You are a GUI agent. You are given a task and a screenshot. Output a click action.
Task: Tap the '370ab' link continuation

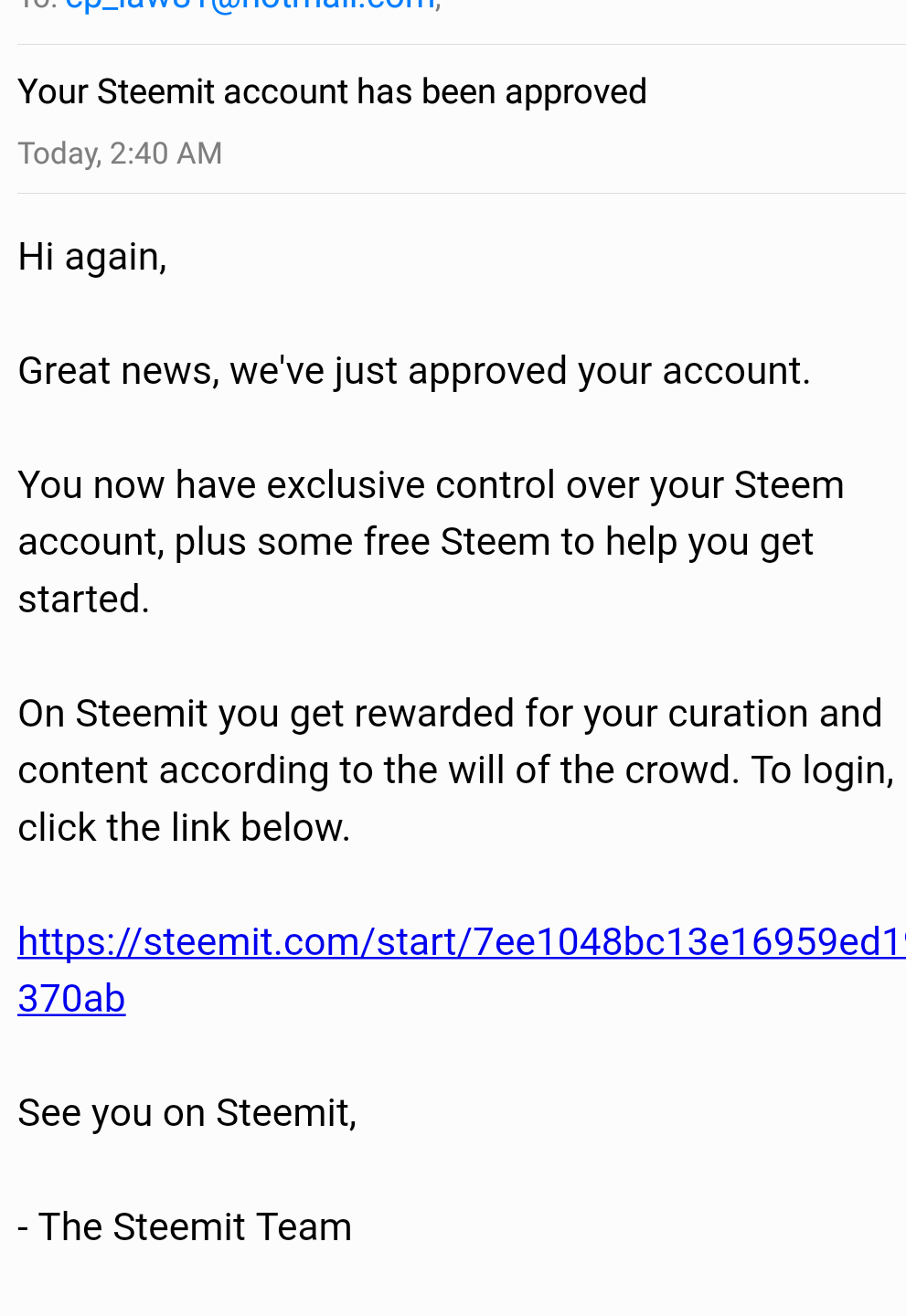[71, 998]
